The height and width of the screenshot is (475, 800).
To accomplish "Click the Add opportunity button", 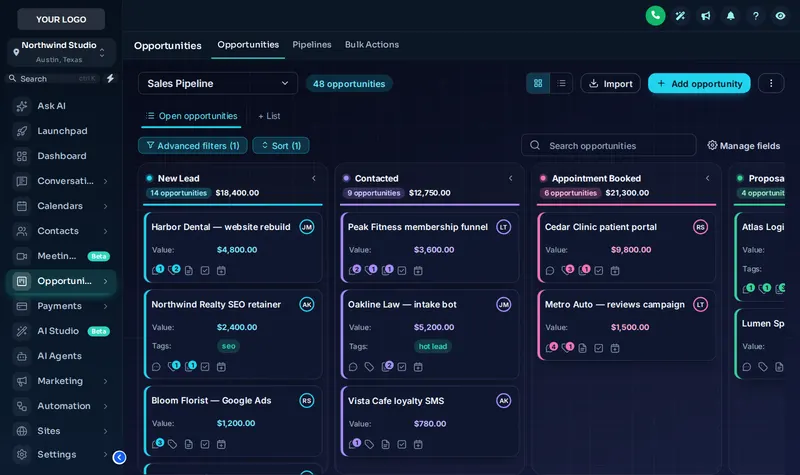I will [x=699, y=84].
